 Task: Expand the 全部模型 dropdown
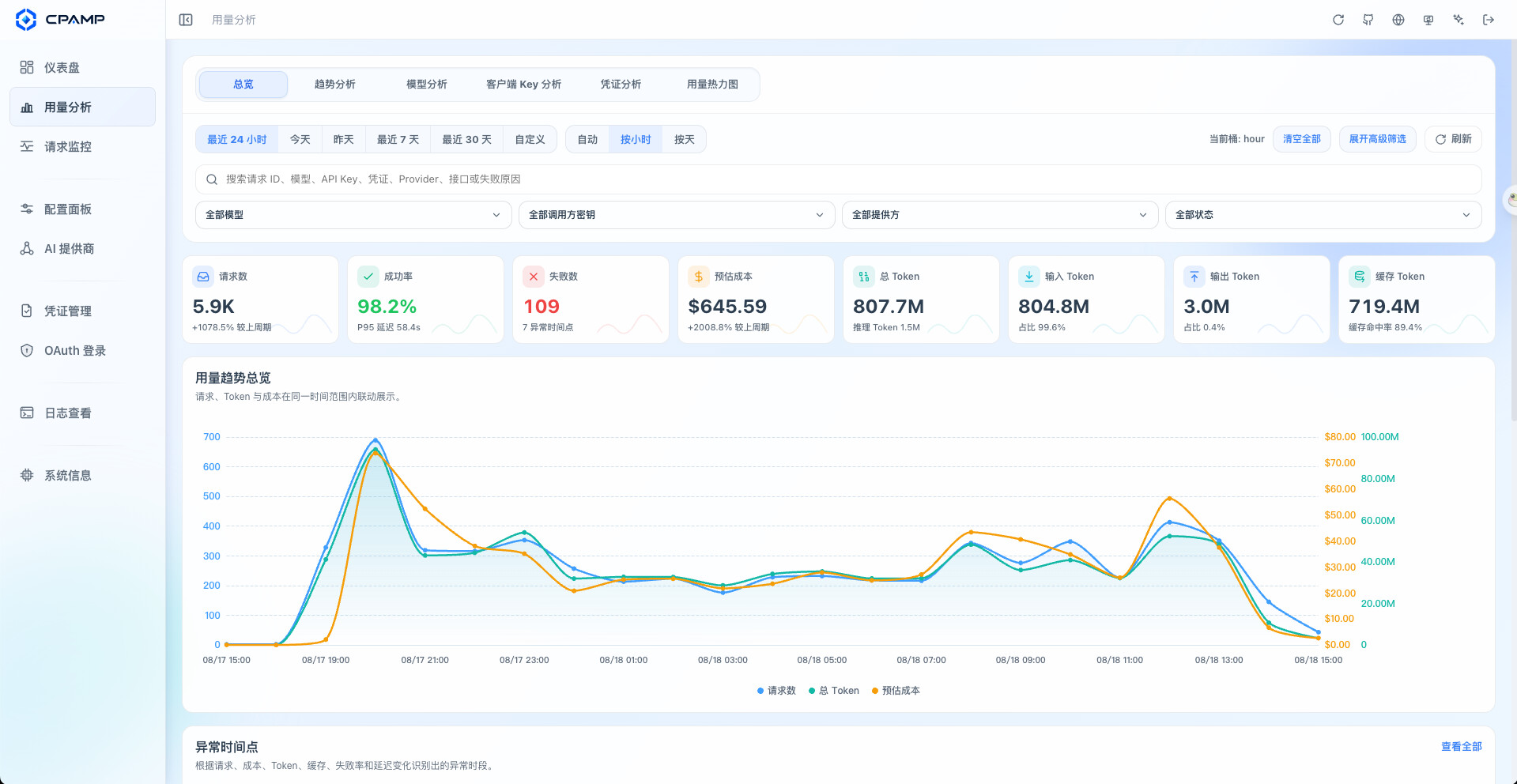tap(353, 215)
